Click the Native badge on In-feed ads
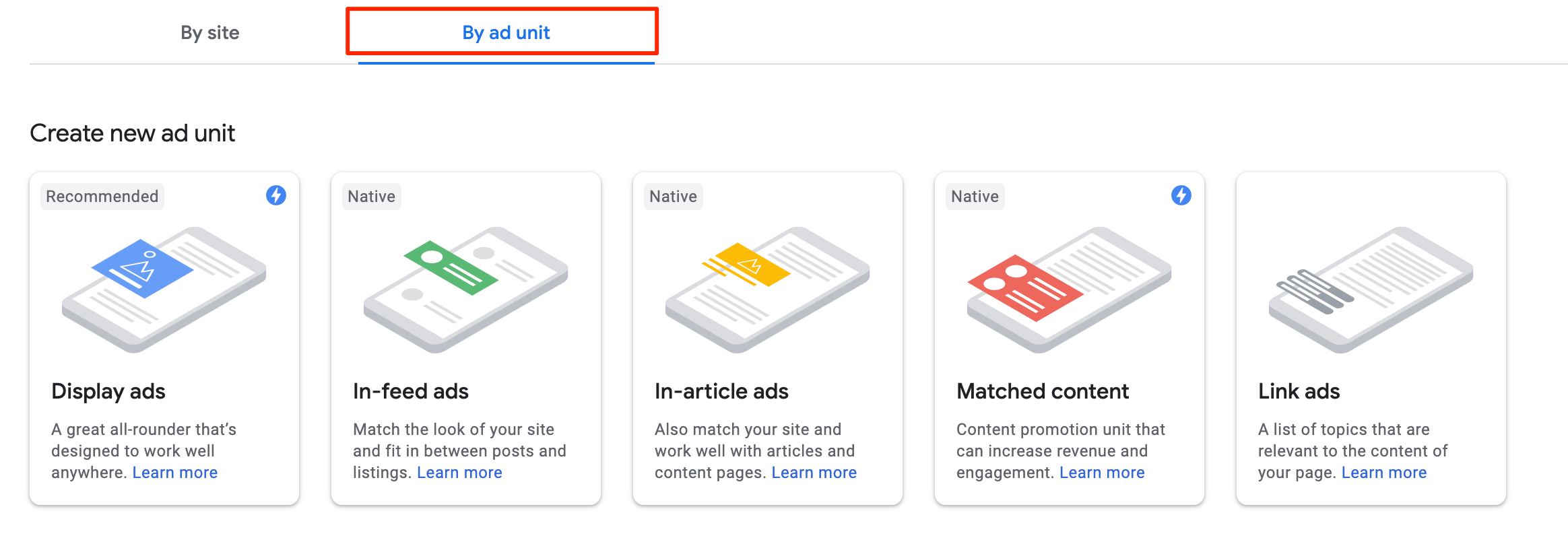Viewport: 1568px width, 544px height. pyautogui.click(x=371, y=197)
